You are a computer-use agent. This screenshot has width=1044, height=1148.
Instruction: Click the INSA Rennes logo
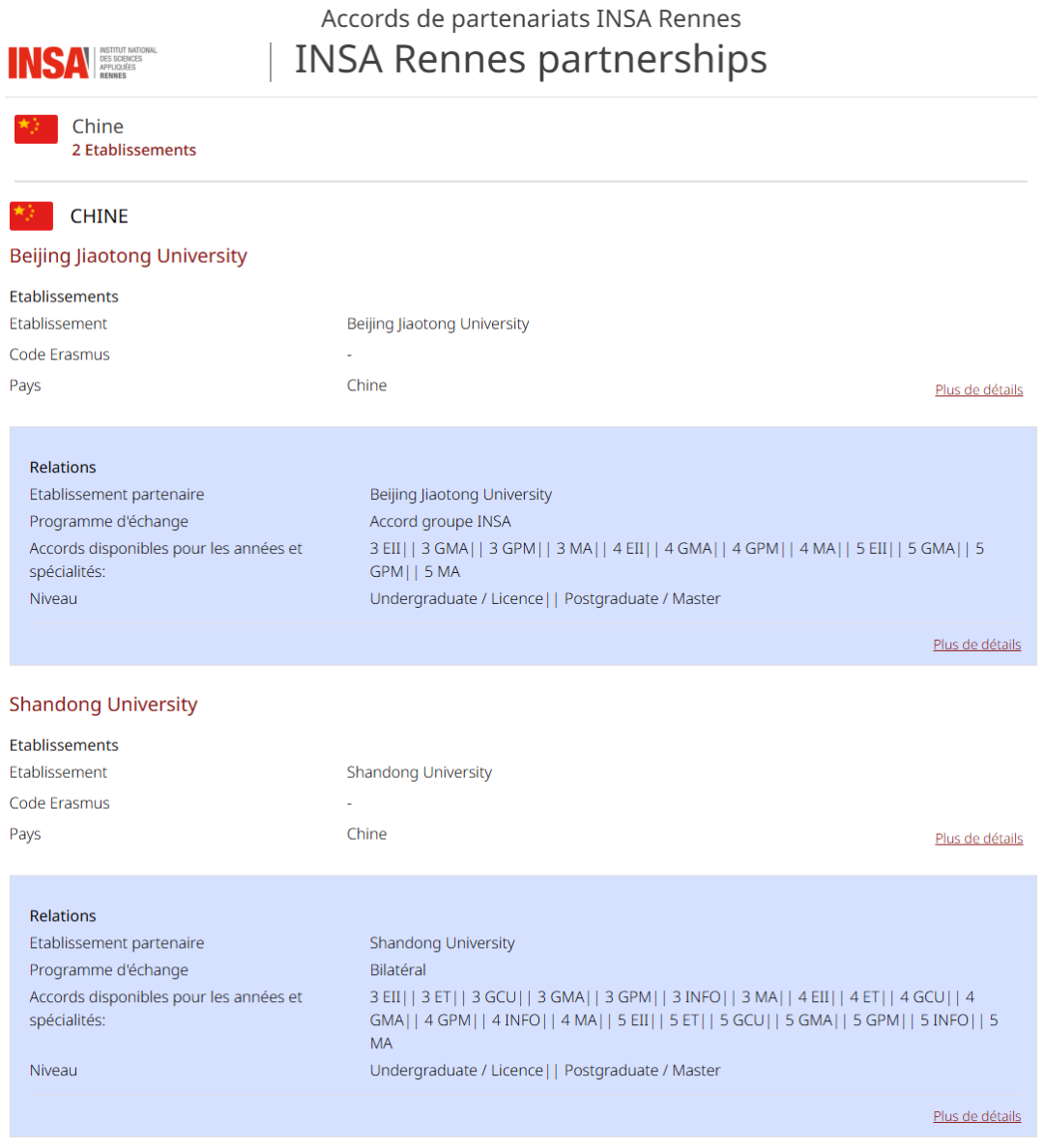(82, 63)
